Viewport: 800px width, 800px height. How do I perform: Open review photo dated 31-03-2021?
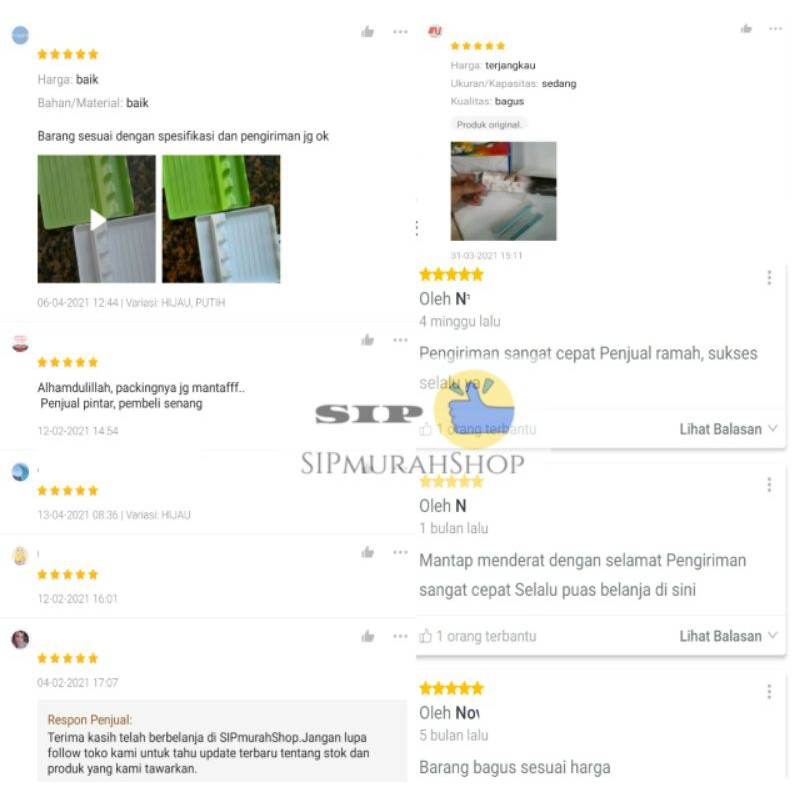coord(503,191)
